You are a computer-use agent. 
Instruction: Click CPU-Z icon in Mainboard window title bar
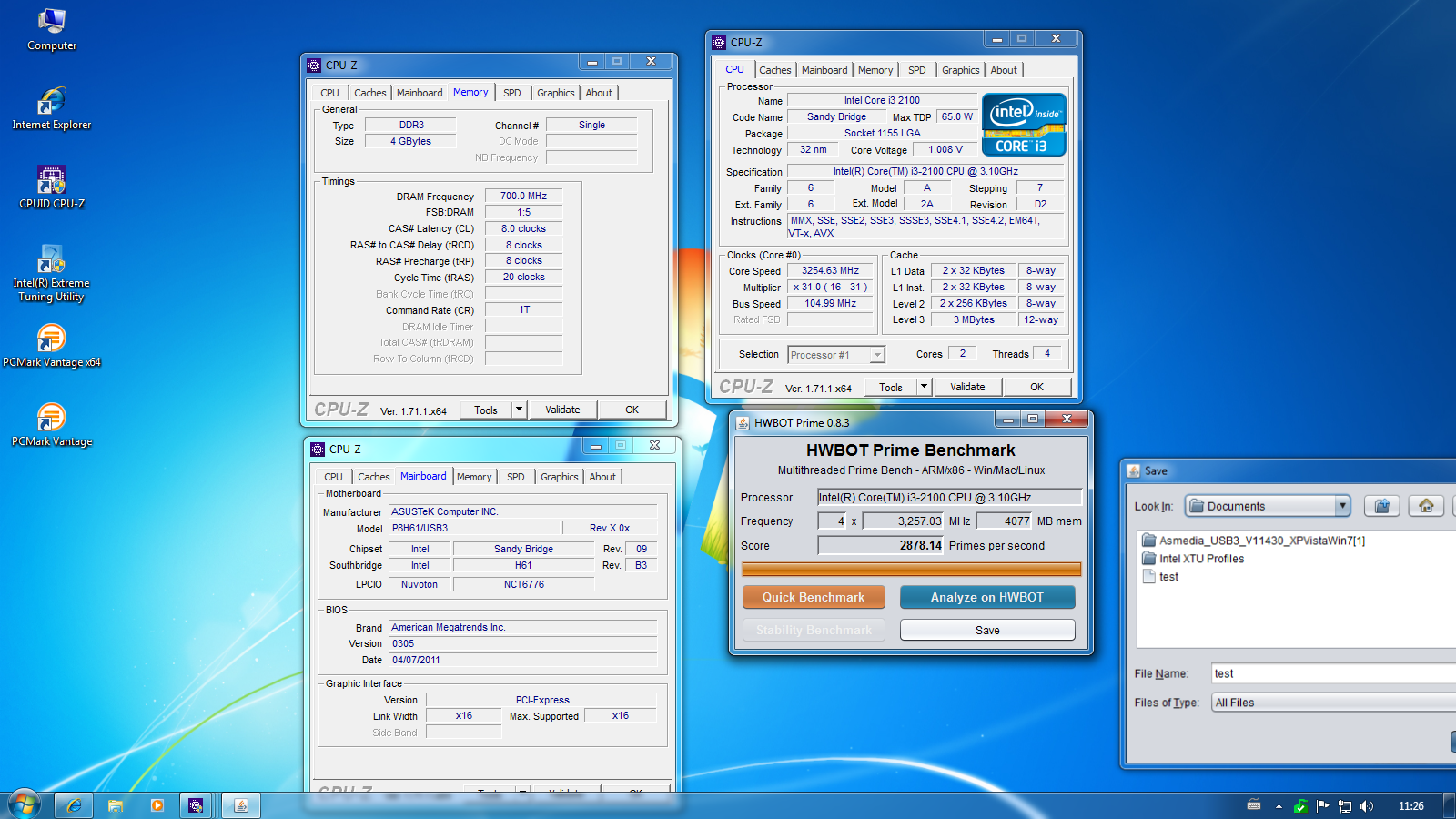318,450
